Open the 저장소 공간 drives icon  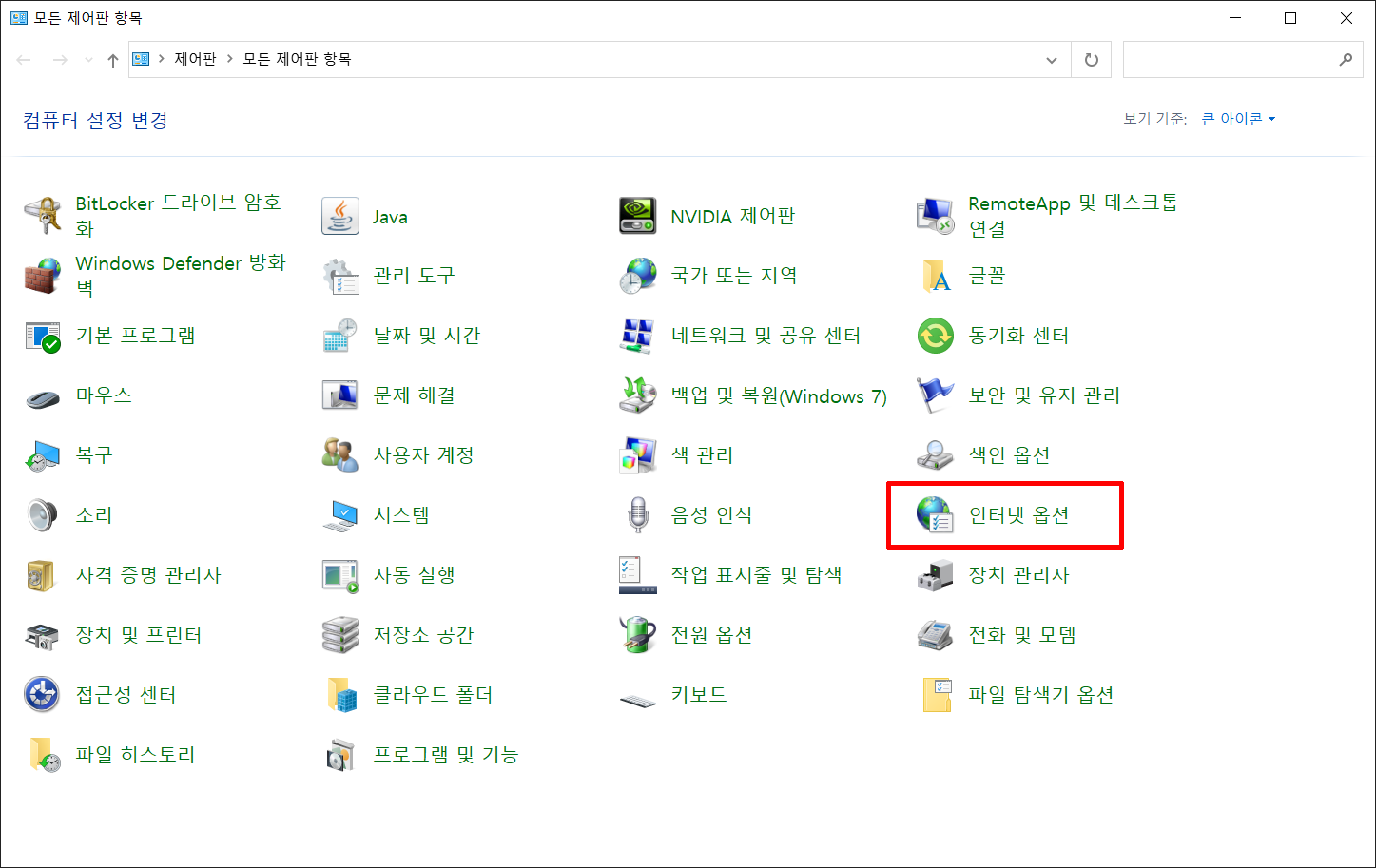340,635
